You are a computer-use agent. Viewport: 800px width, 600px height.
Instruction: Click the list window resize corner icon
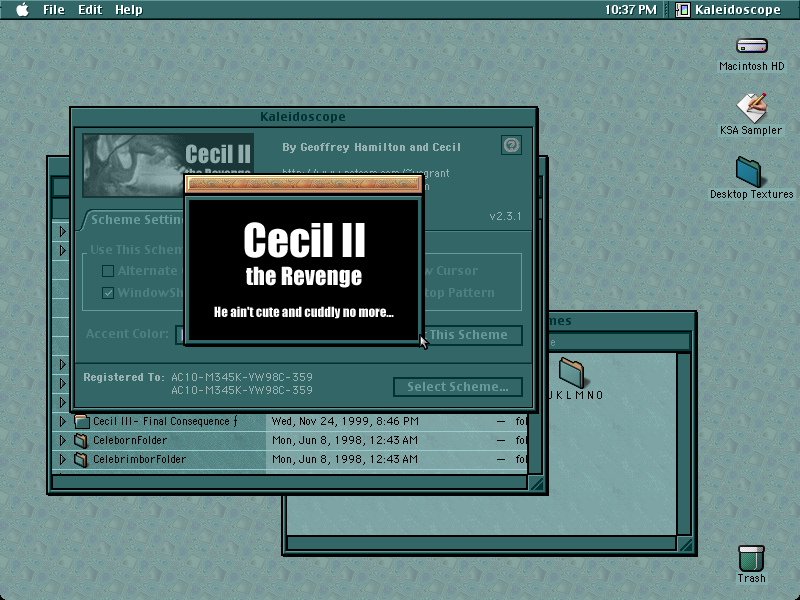click(536, 483)
